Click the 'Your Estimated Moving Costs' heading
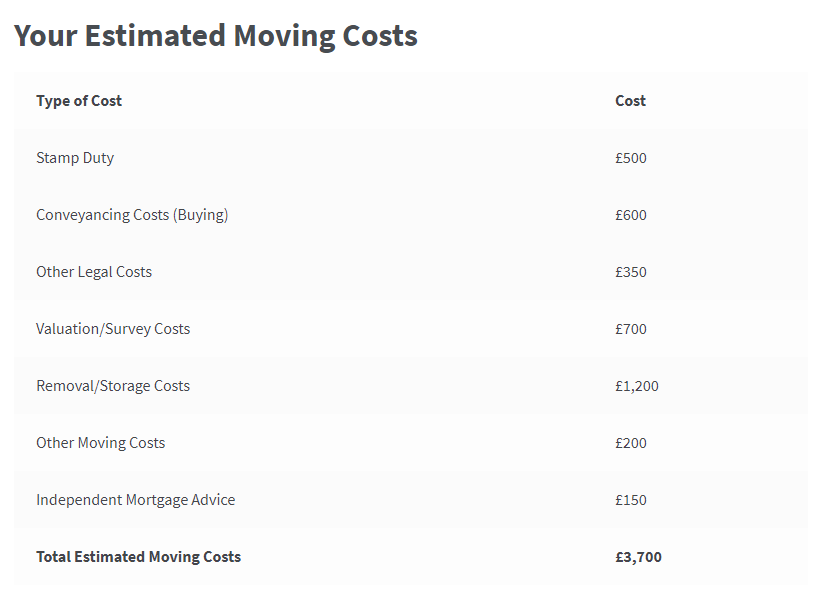This screenshot has width=825, height=605. pos(216,36)
